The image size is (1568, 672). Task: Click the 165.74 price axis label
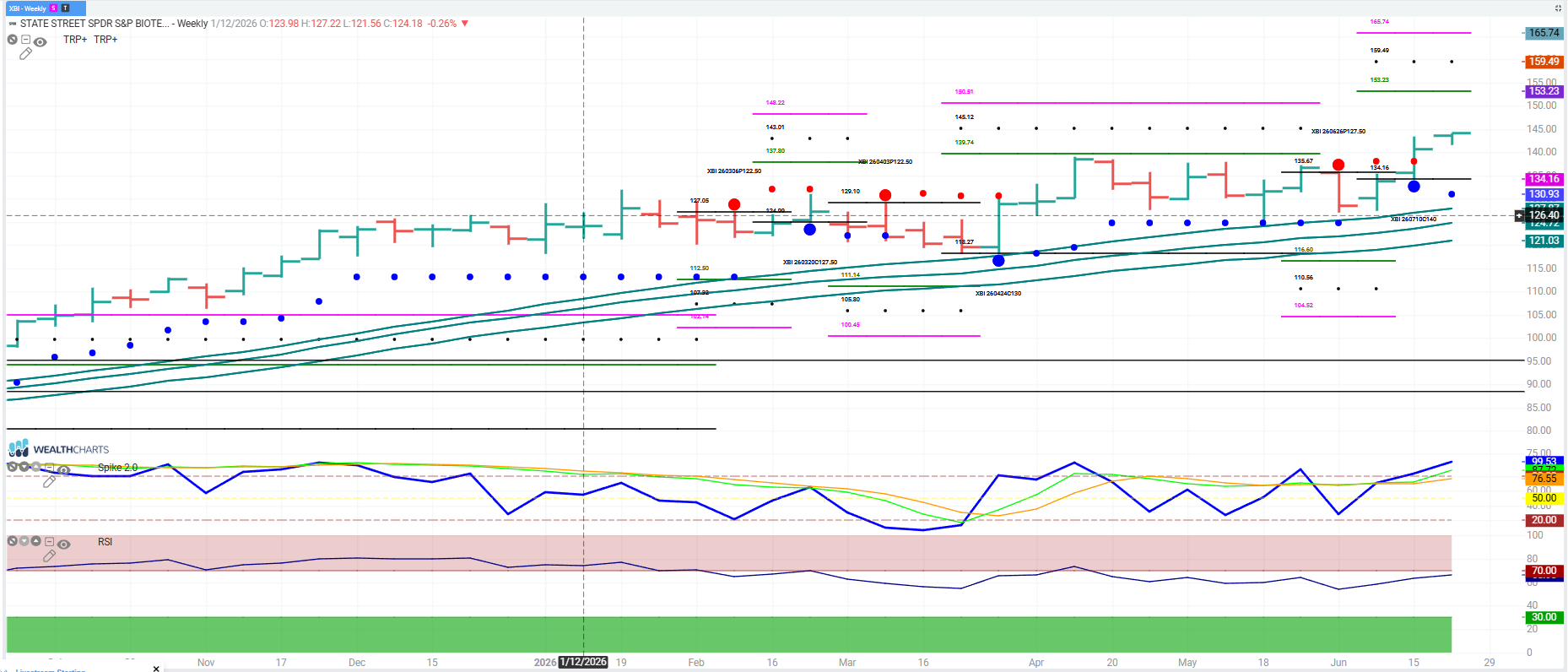click(1544, 33)
